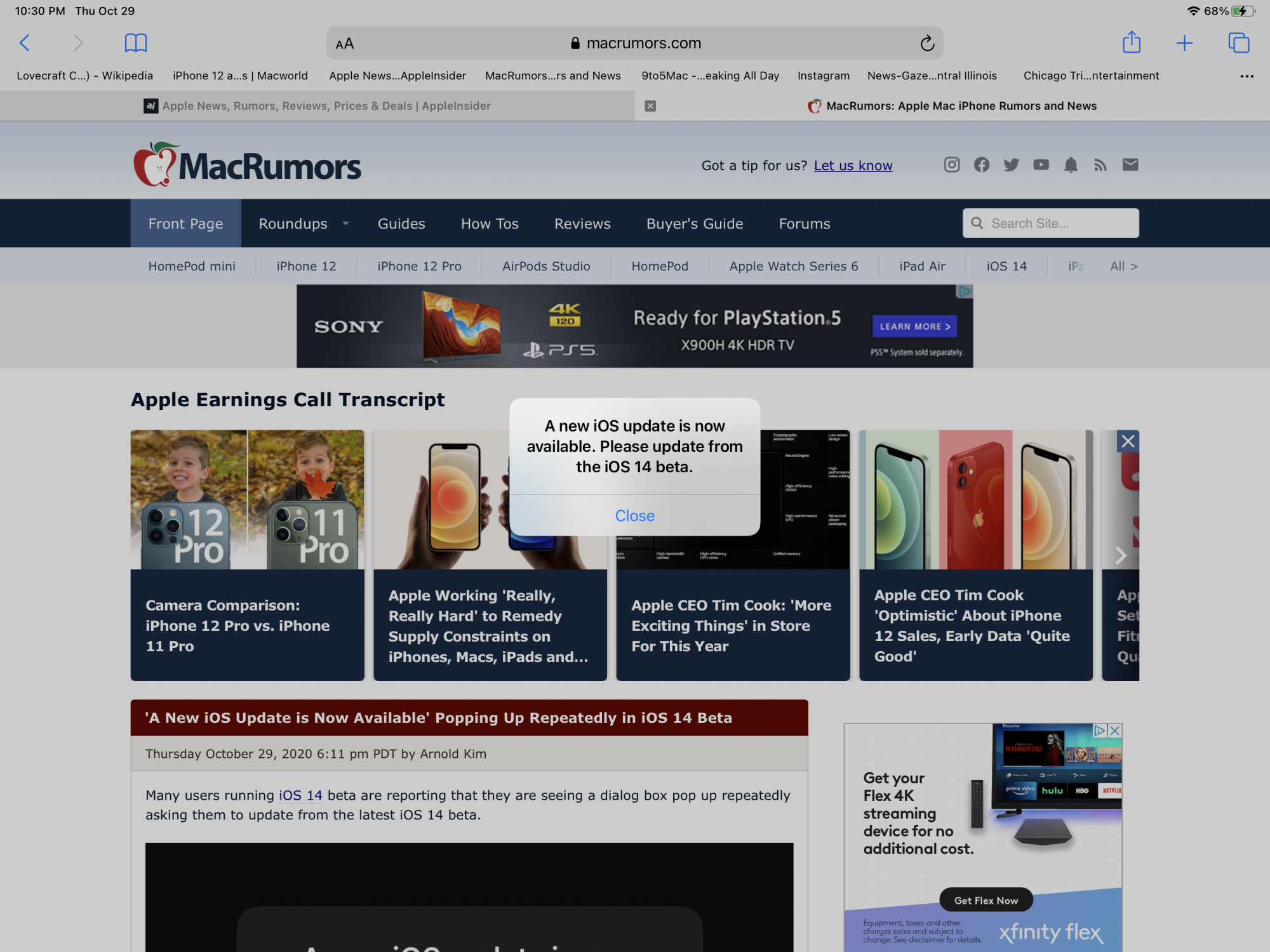The image size is (1270, 952).
Task: Open News-Gazette Central Illinois bookmark
Action: [x=932, y=76]
